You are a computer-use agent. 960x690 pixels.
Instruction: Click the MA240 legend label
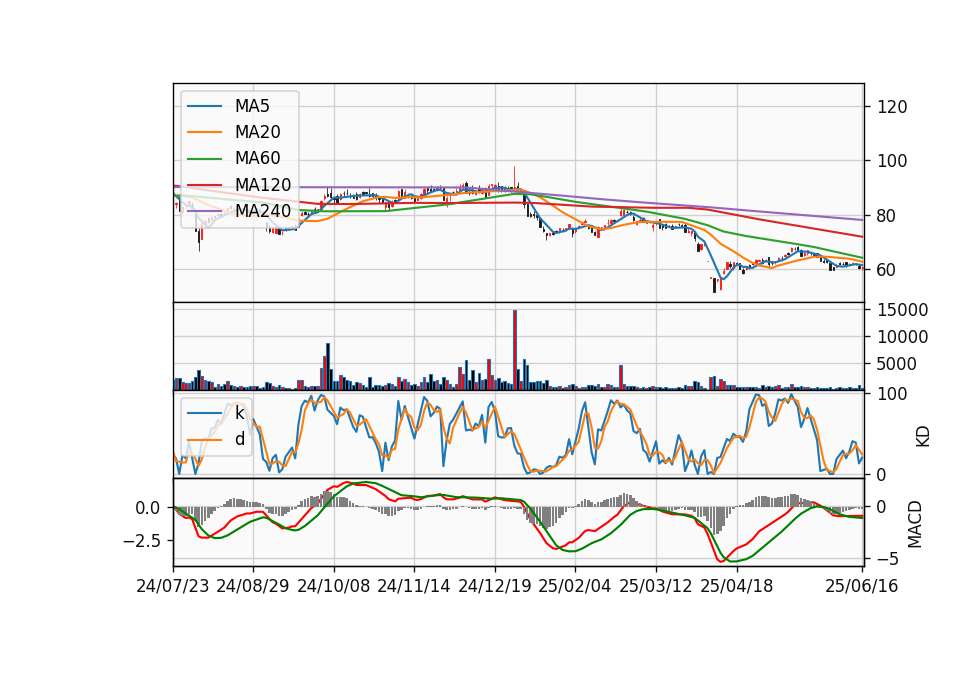pyautogui.click(x=263, y=211)
